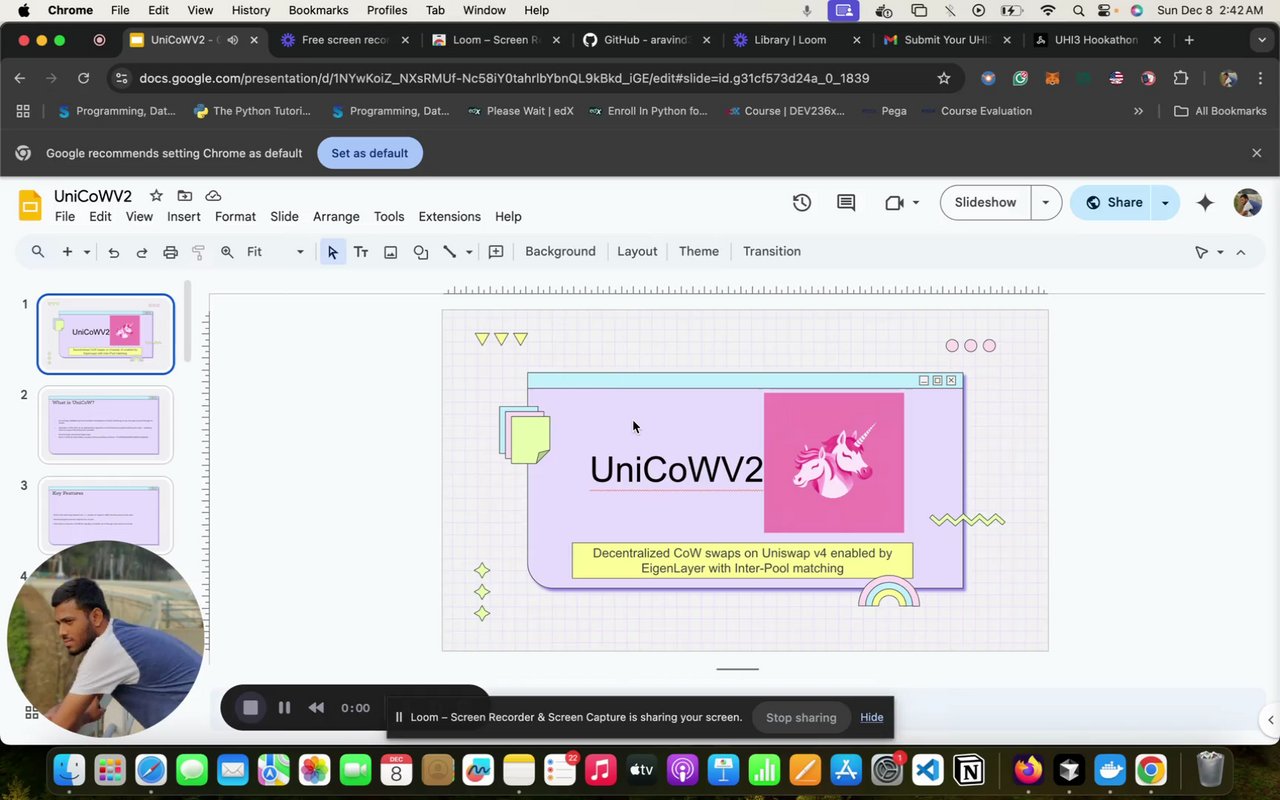This screenshot has width=1280, height=800.
Task: Select slide 2 thumbnail in filmstrip
Action: click(x=106, y=425)
